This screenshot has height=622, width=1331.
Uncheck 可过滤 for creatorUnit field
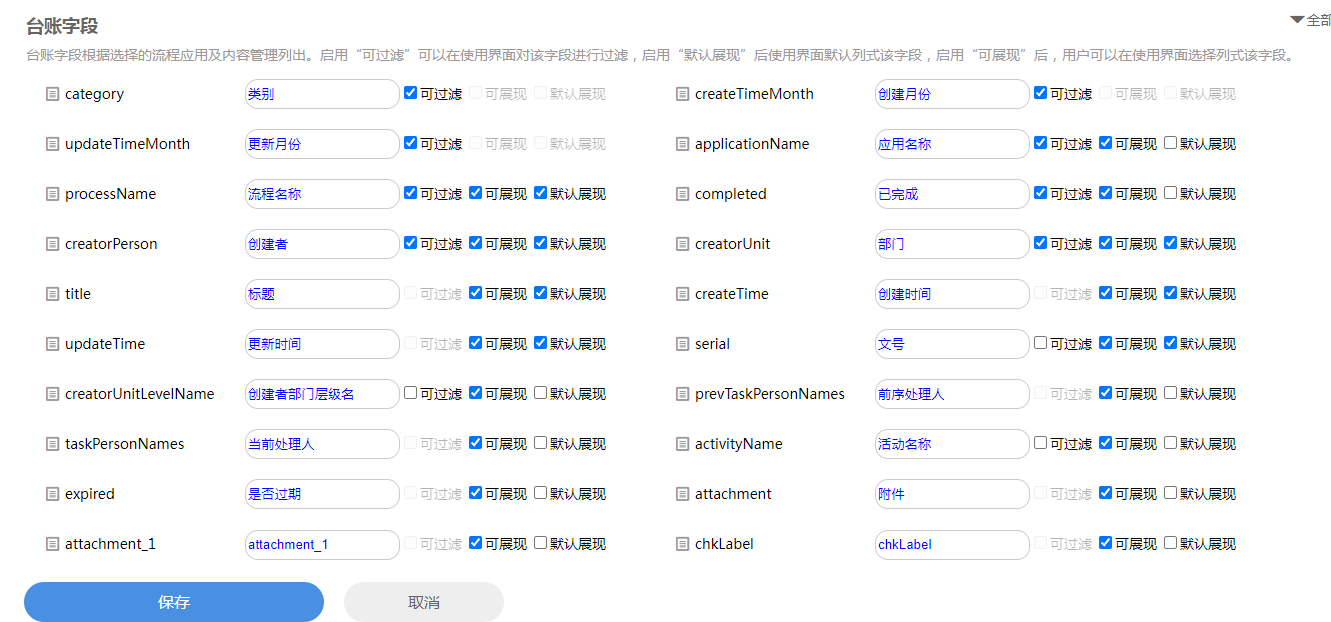1041,243
